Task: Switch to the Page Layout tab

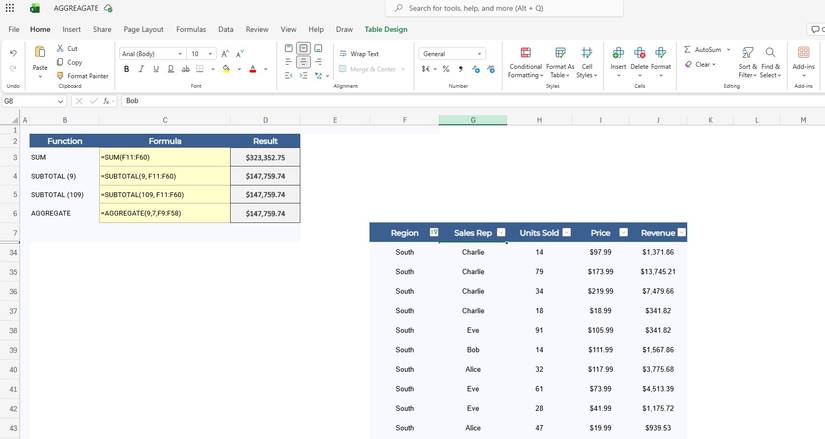Action: point(143,29)
